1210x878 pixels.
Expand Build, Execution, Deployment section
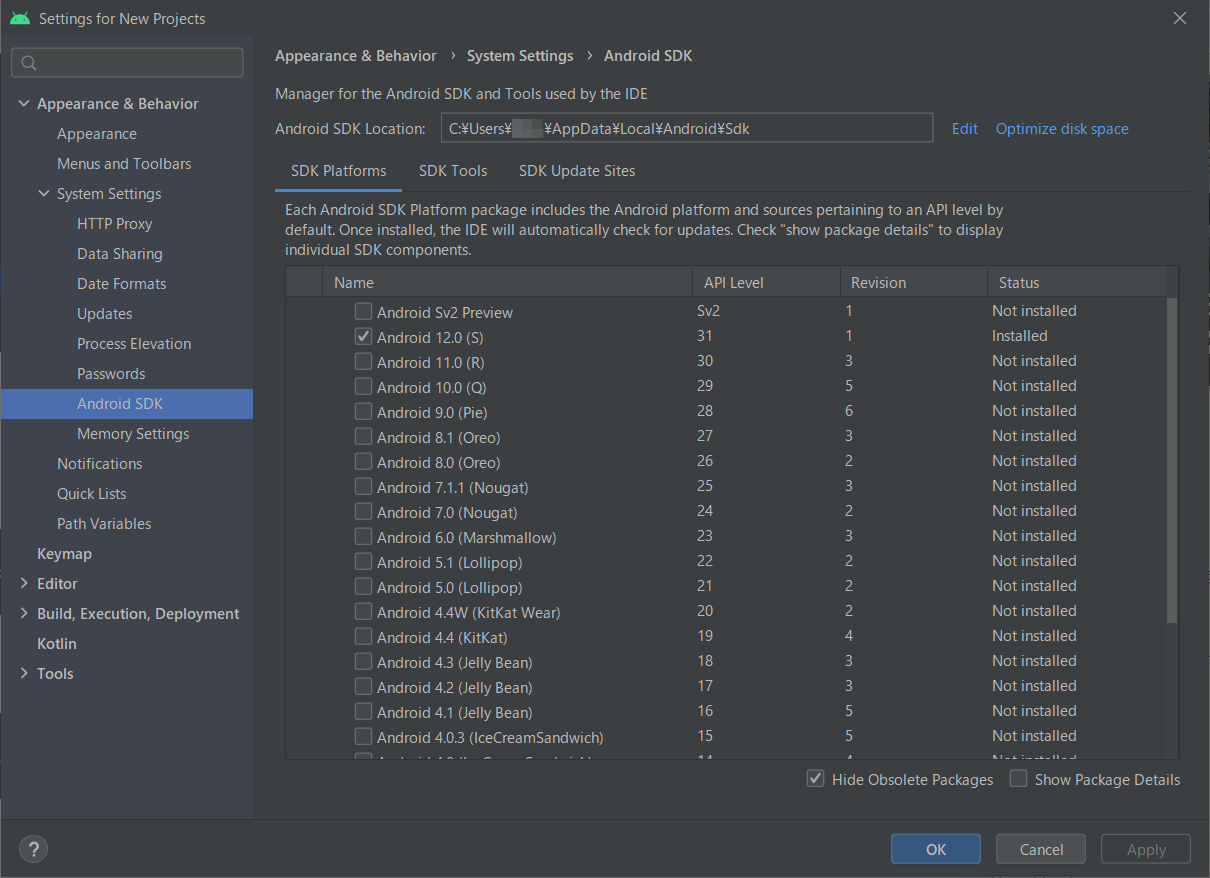pyautogui.click(x=24, y=614)
